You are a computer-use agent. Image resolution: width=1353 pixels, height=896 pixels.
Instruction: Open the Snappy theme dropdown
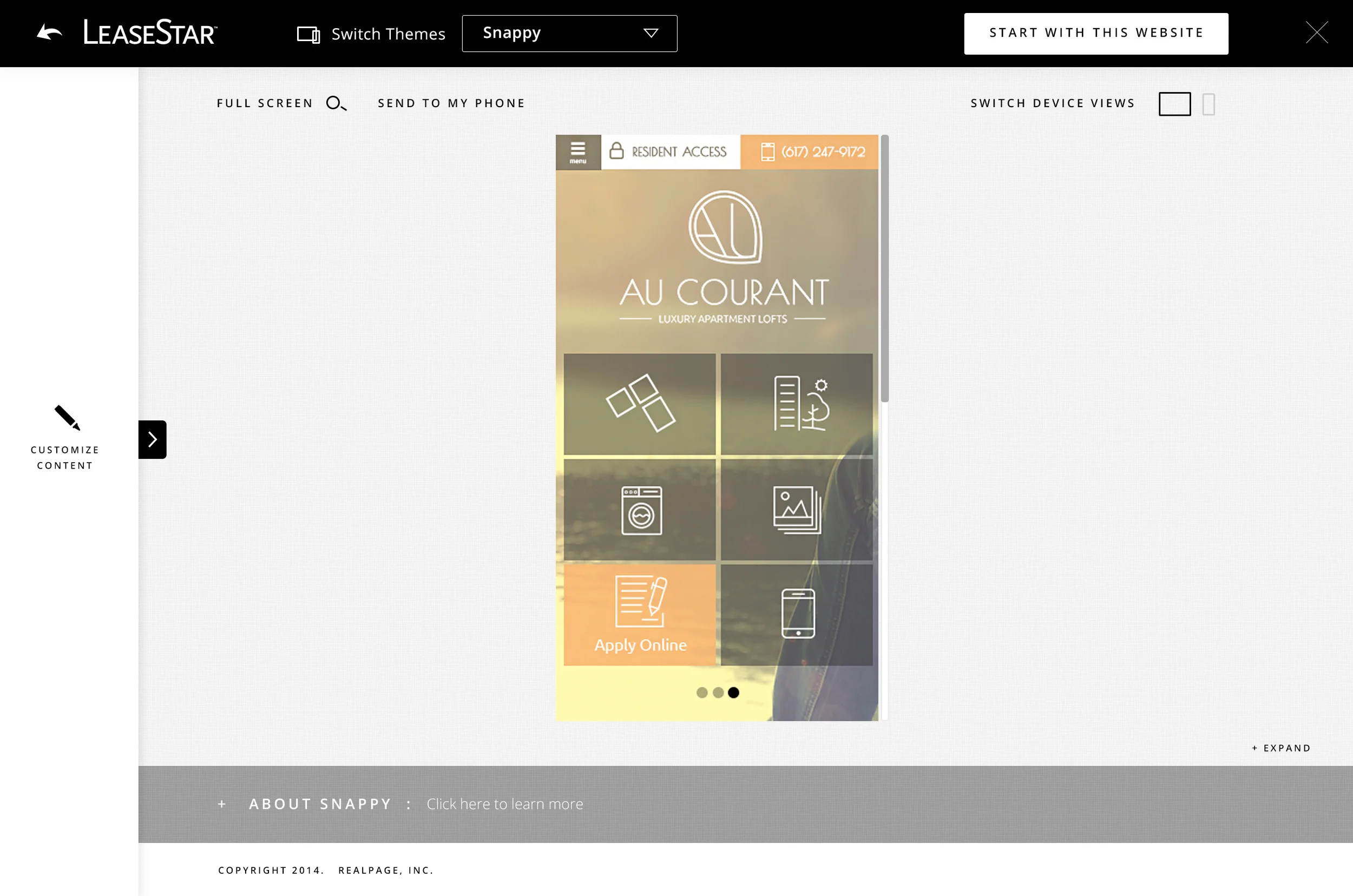569,33
